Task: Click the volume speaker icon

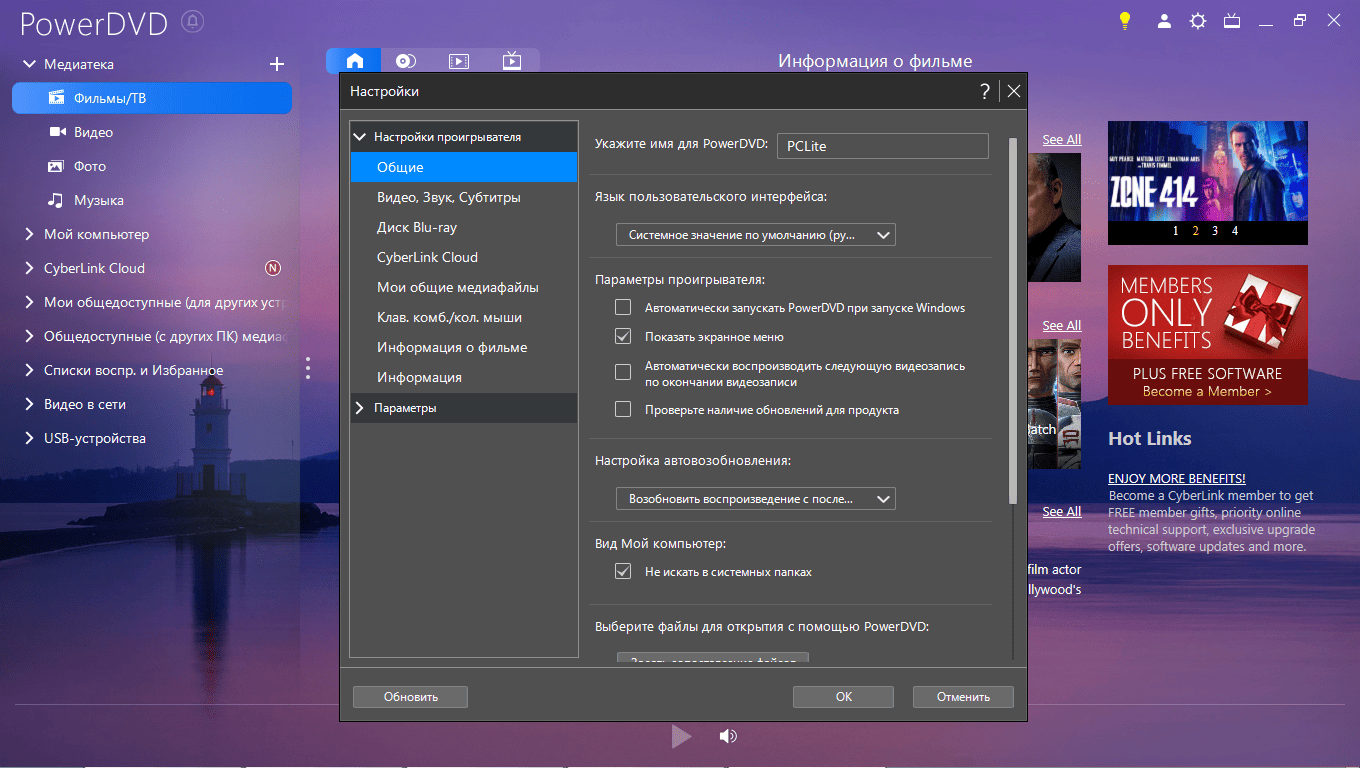Action: pyautogui.click(x=728, y=737)
